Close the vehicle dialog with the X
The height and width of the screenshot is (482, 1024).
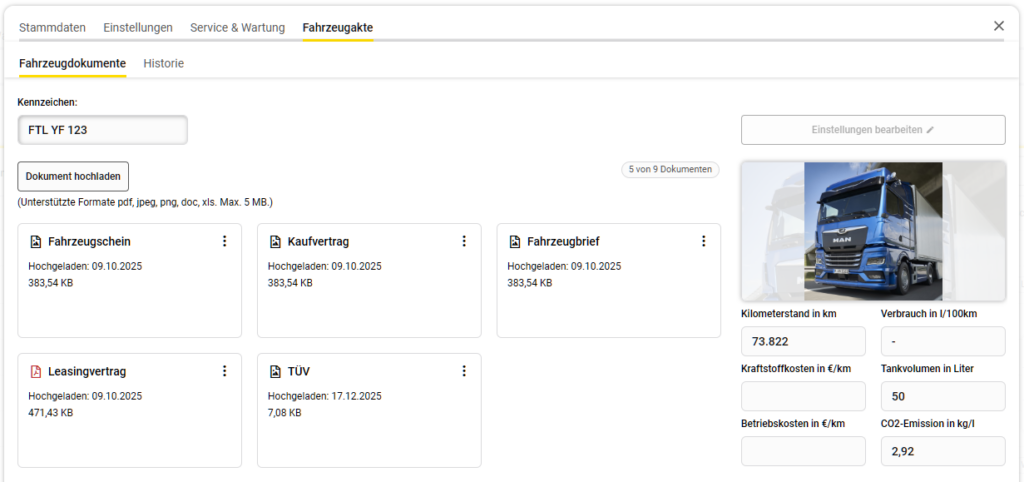[x=998, y=26]
